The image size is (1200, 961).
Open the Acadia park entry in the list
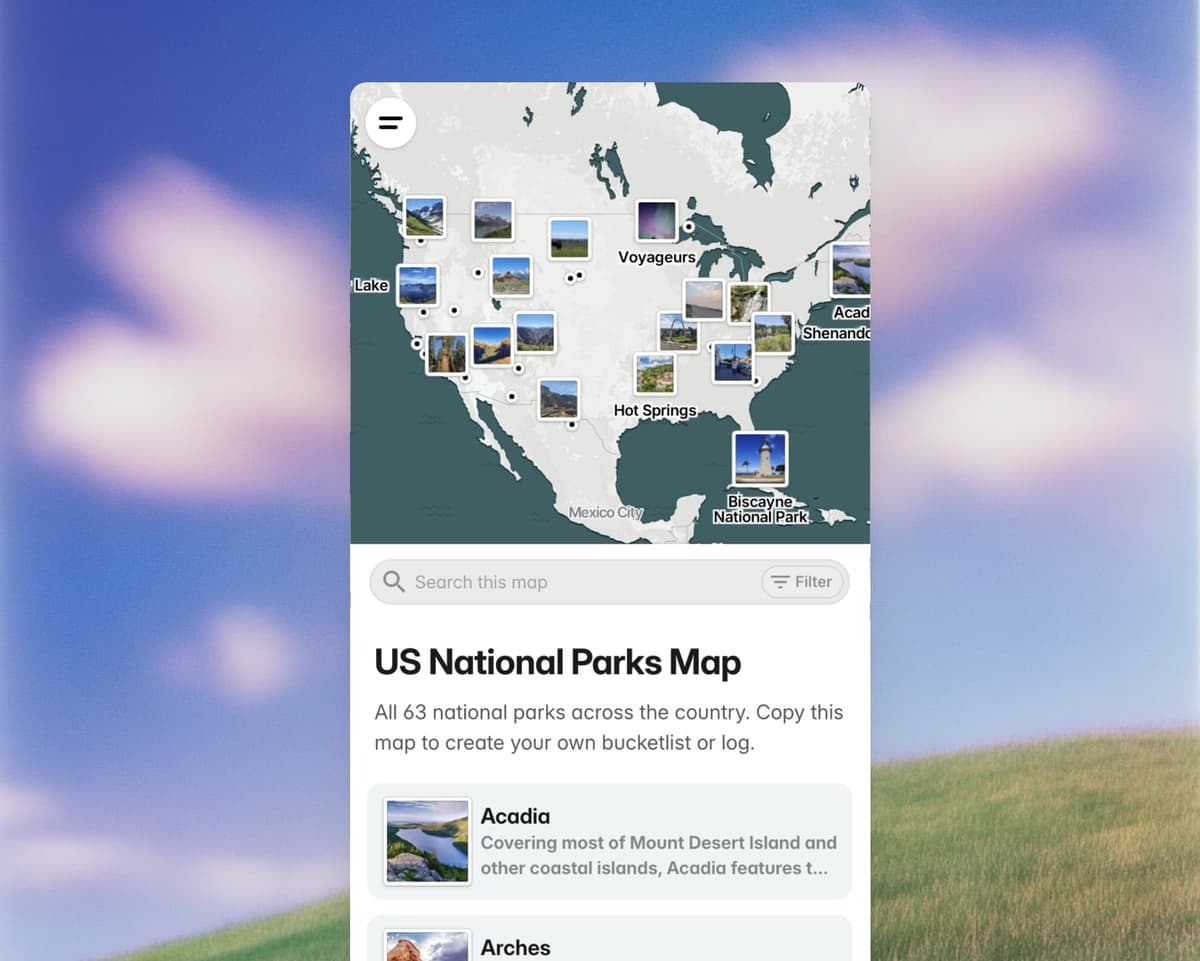[610, 841]
